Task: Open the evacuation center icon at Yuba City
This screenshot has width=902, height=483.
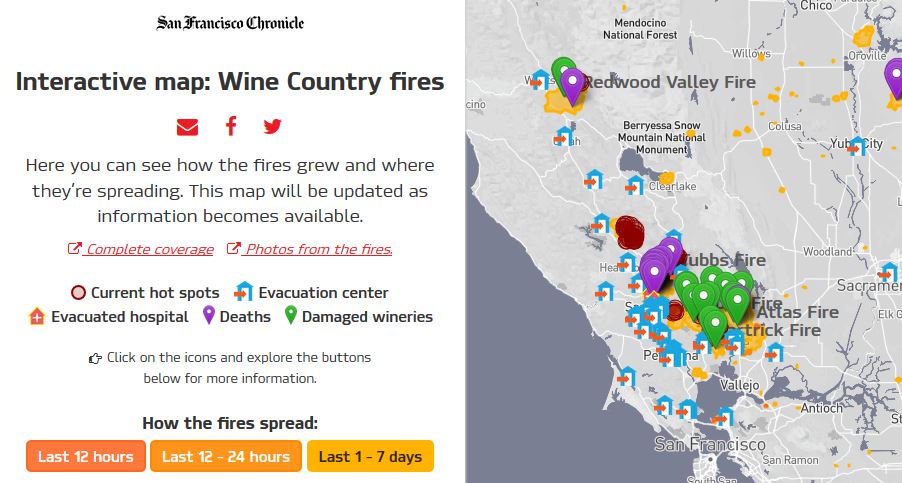Action: click(x=857, y=146)
